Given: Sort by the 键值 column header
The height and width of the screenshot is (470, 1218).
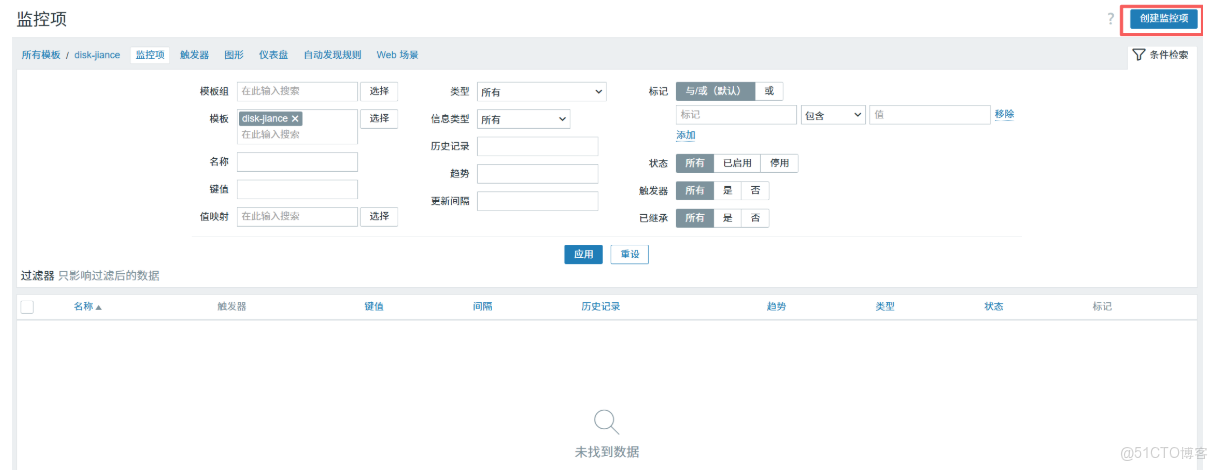Looking at the screenshot, I should pos(374,306).
